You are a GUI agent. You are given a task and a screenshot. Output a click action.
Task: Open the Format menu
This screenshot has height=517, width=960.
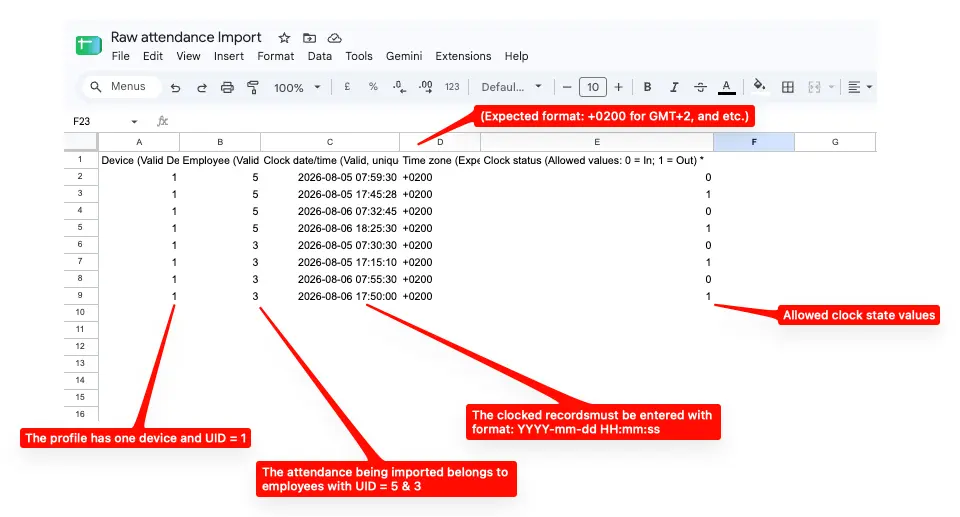pos(276,56)
